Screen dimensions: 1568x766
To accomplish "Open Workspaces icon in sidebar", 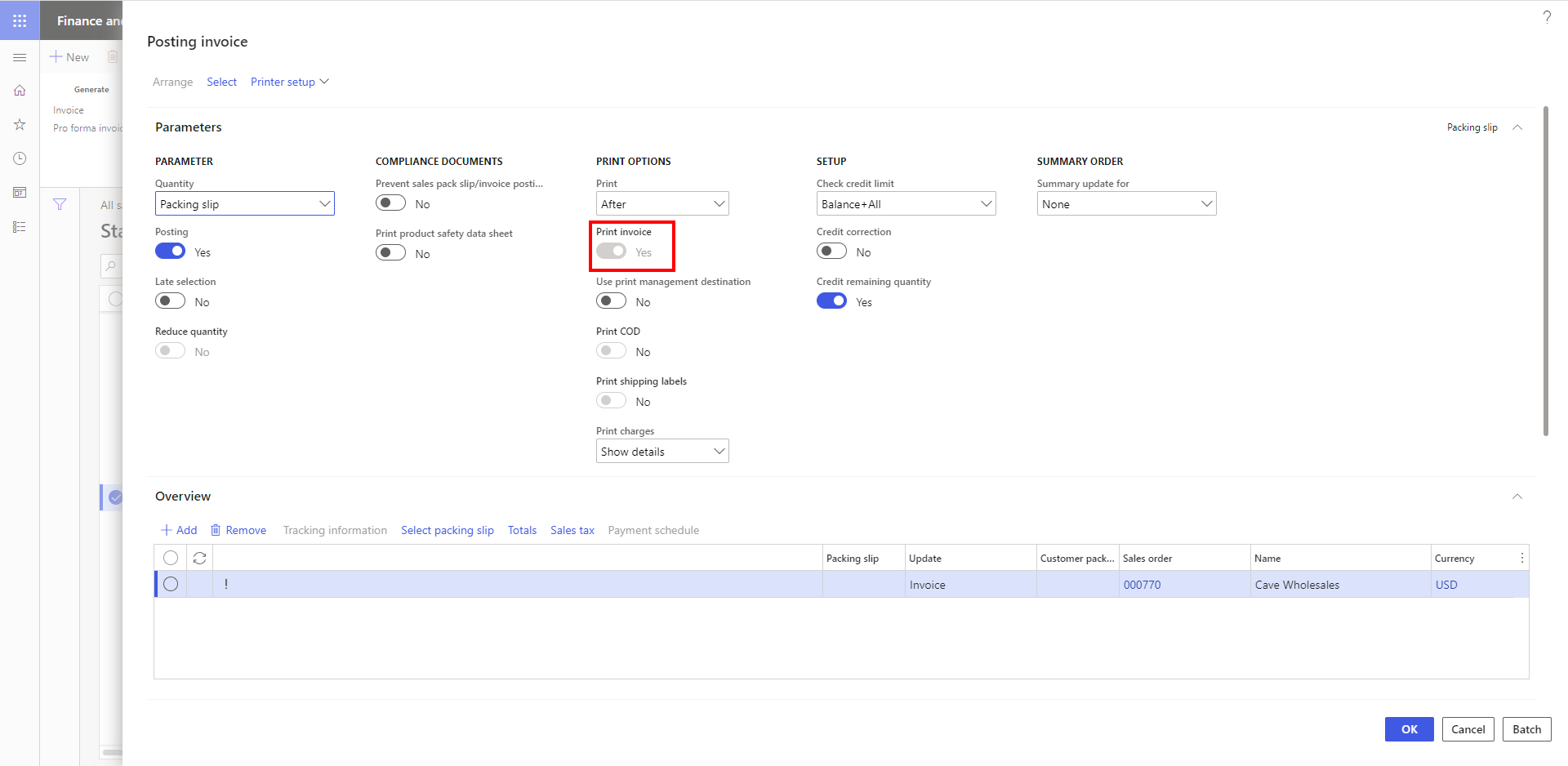I will pos(20,193).
